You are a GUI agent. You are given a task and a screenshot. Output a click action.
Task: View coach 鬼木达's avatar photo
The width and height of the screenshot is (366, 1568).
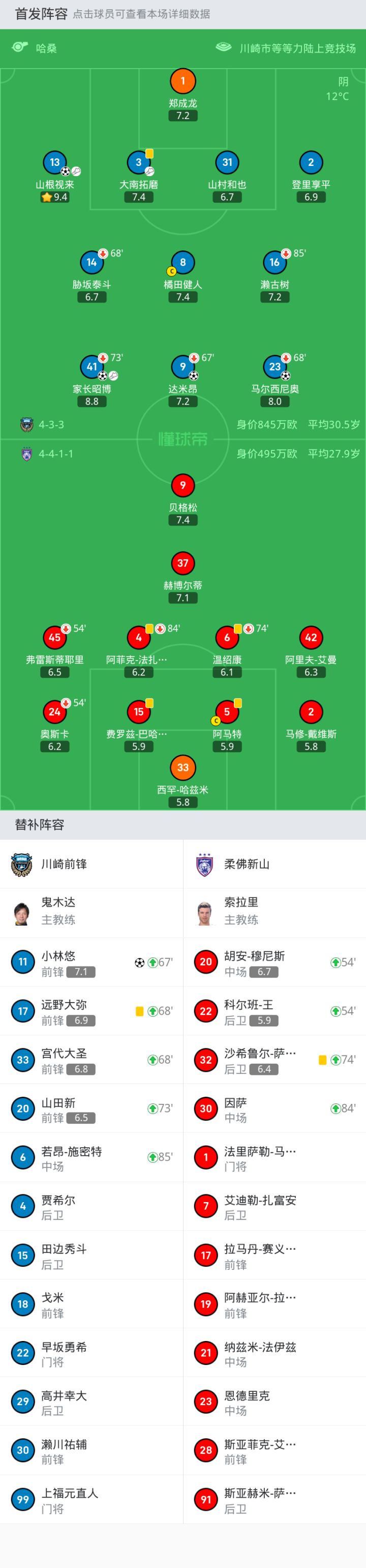tap(22, 913)
